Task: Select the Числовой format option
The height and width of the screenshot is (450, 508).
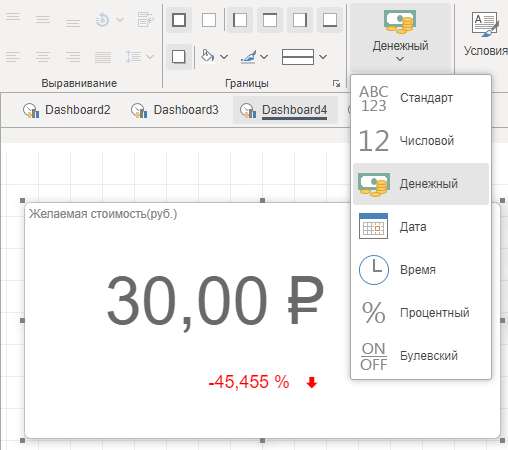Action: pos(421,141)
